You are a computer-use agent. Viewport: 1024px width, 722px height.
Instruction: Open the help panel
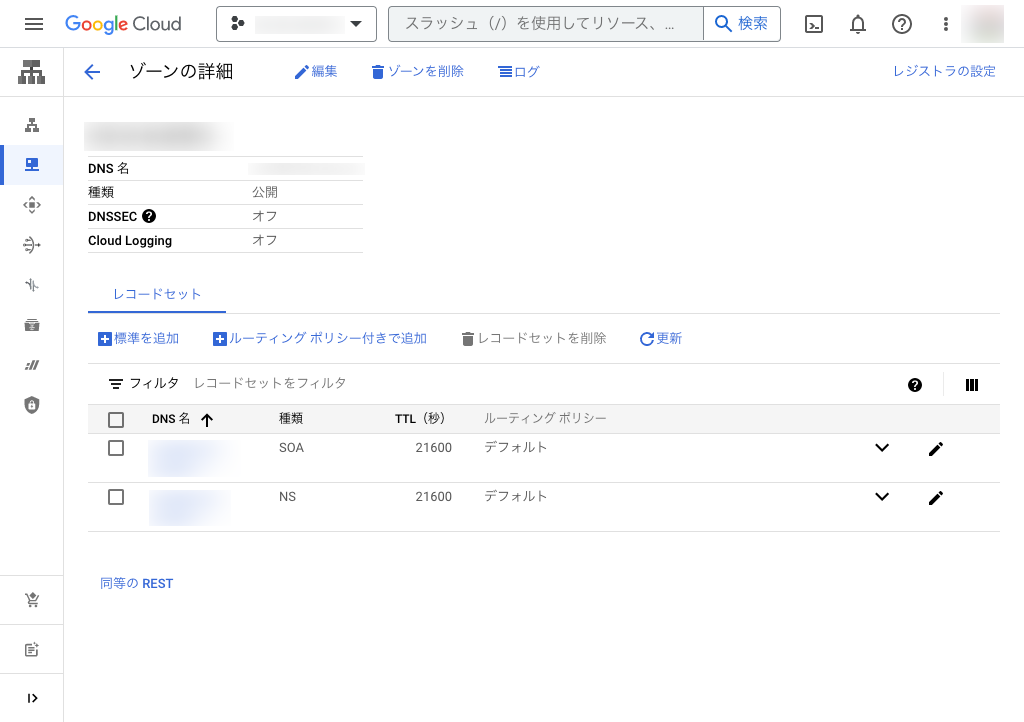click(x=901, y=24)
